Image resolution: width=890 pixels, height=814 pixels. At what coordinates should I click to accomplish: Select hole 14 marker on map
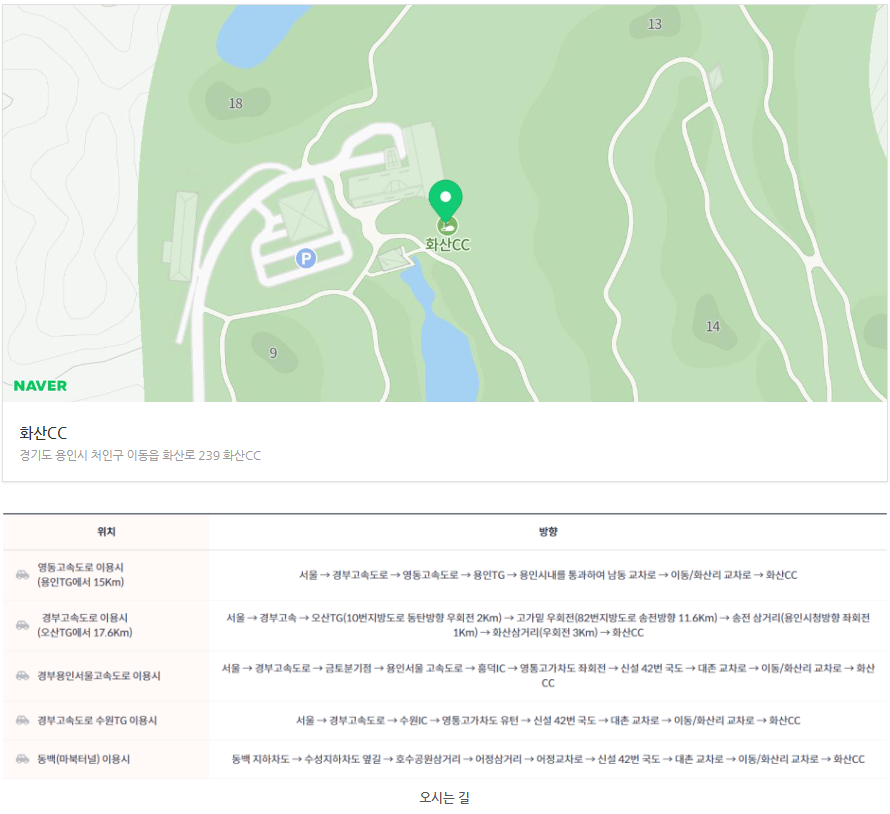tap(712, 327)
